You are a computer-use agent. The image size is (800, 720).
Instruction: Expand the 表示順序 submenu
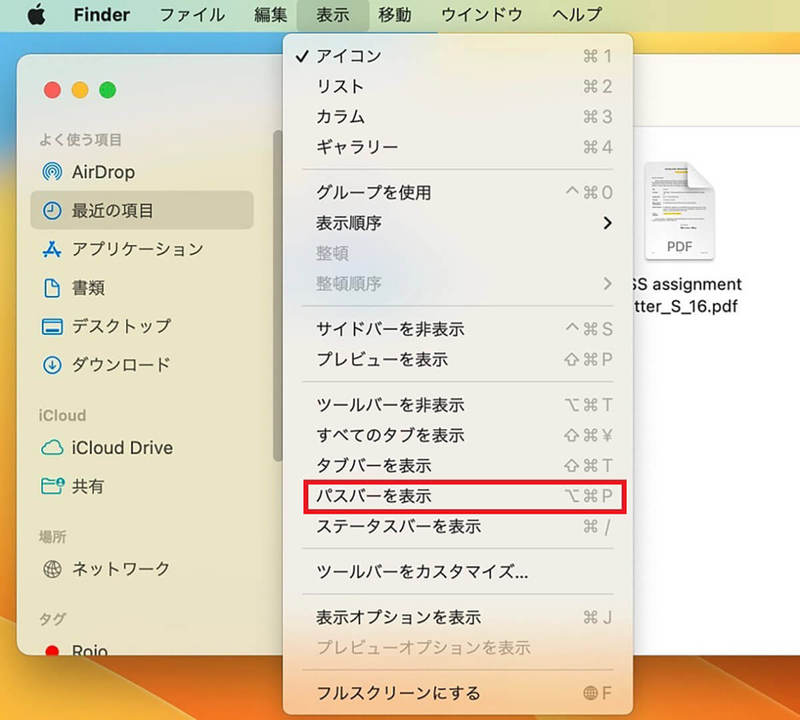click(x=458, y=223)
